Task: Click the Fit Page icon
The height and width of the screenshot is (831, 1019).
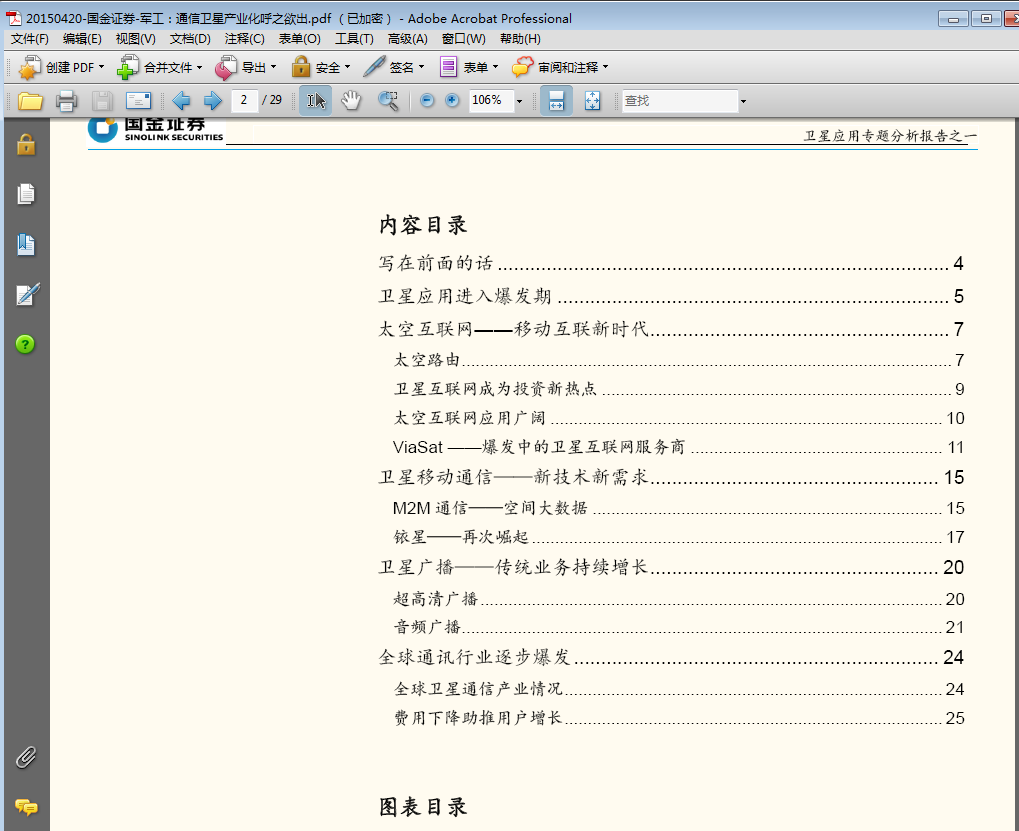Action: tap(593, 101)
